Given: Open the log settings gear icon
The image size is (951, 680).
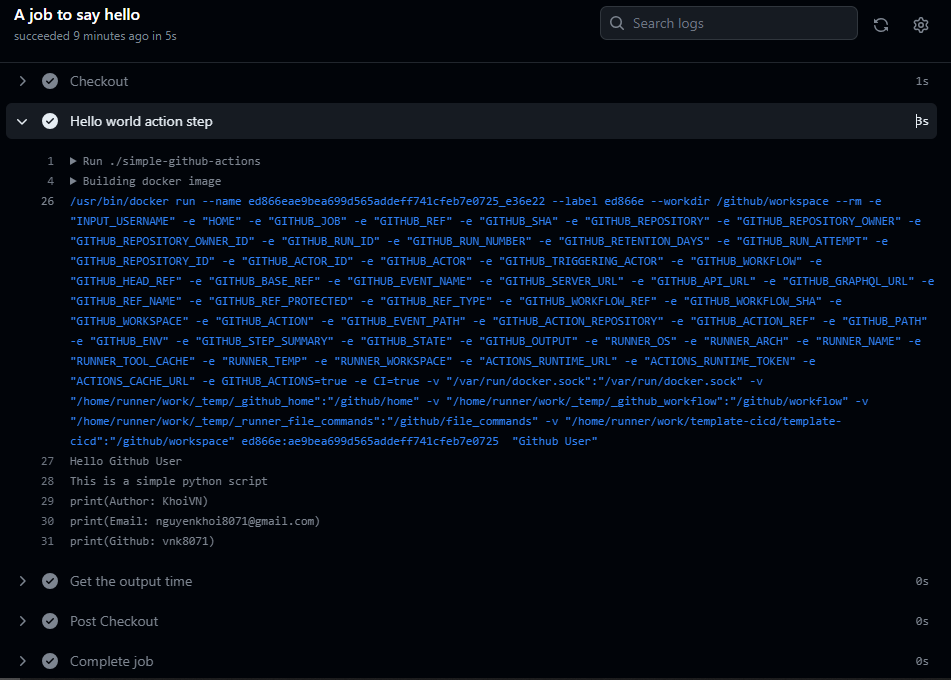Looking at the screenshot, I should [x=920, y=24].
